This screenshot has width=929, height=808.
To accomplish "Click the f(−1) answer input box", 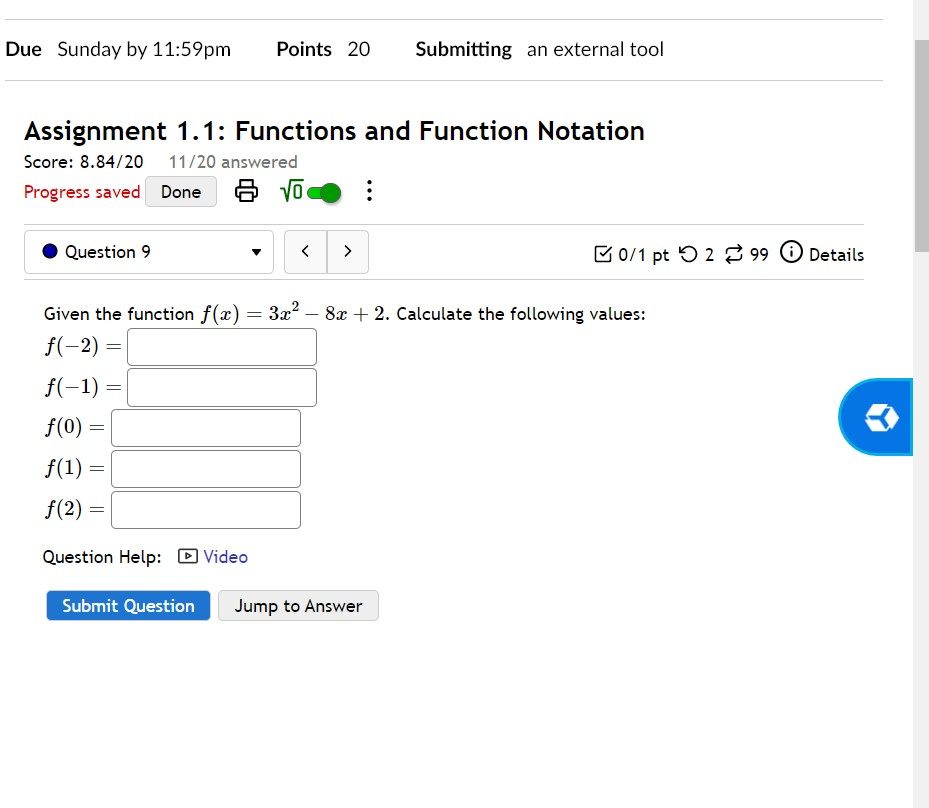I will [x=222, y=387].
